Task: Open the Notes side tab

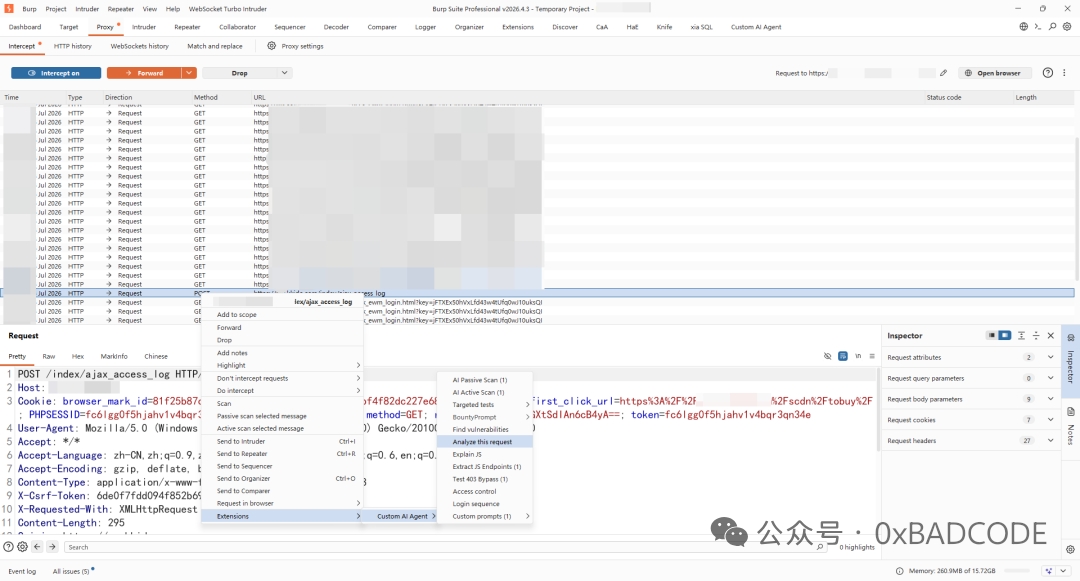Action: 1070,427
